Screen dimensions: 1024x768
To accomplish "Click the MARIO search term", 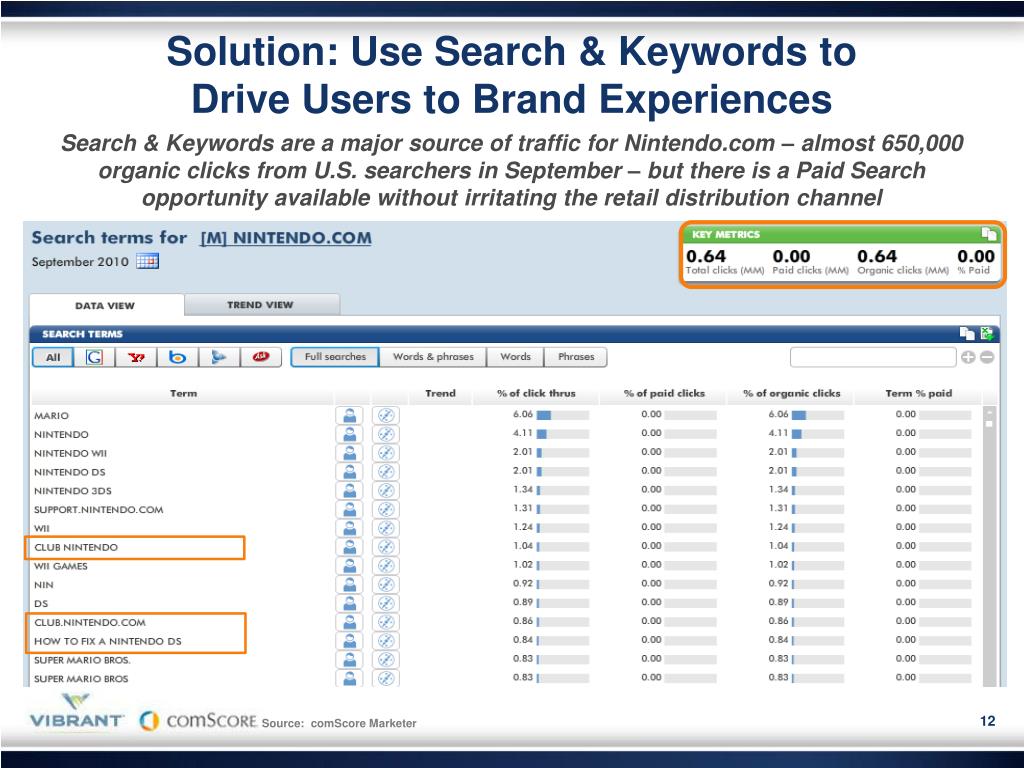I will click(52, 415).
